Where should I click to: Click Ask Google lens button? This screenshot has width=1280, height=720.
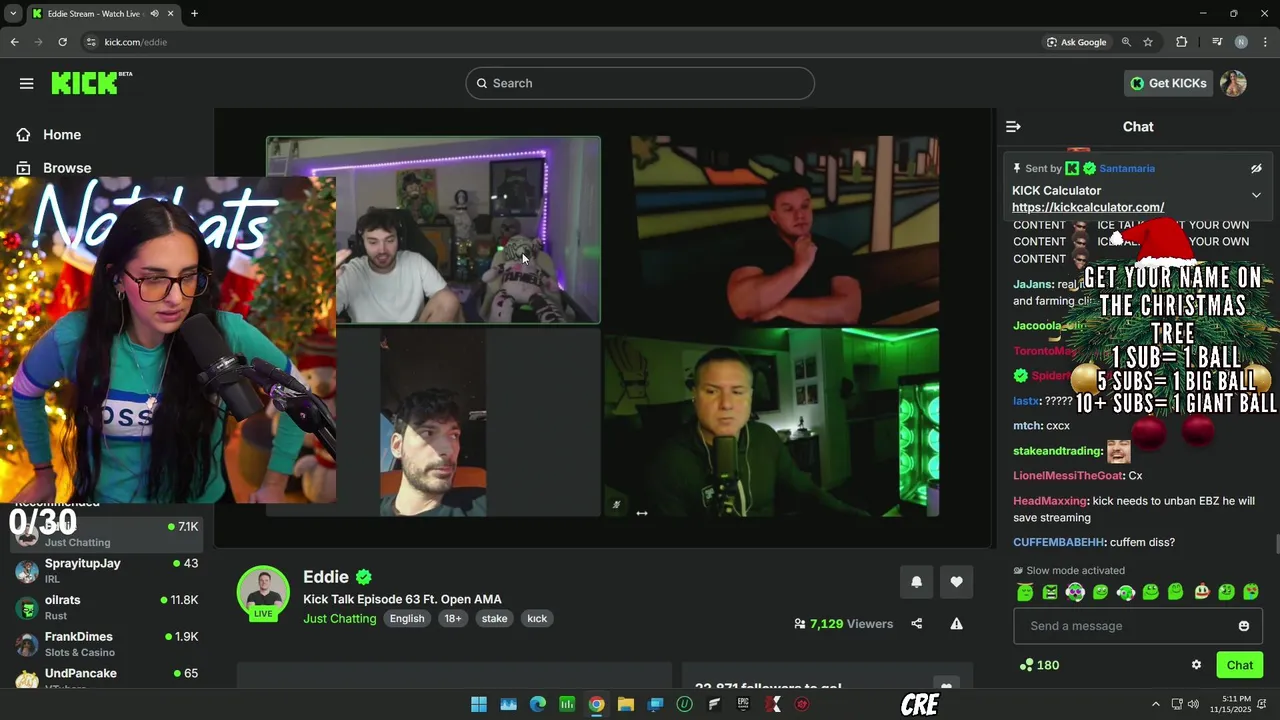[1076, 42]
